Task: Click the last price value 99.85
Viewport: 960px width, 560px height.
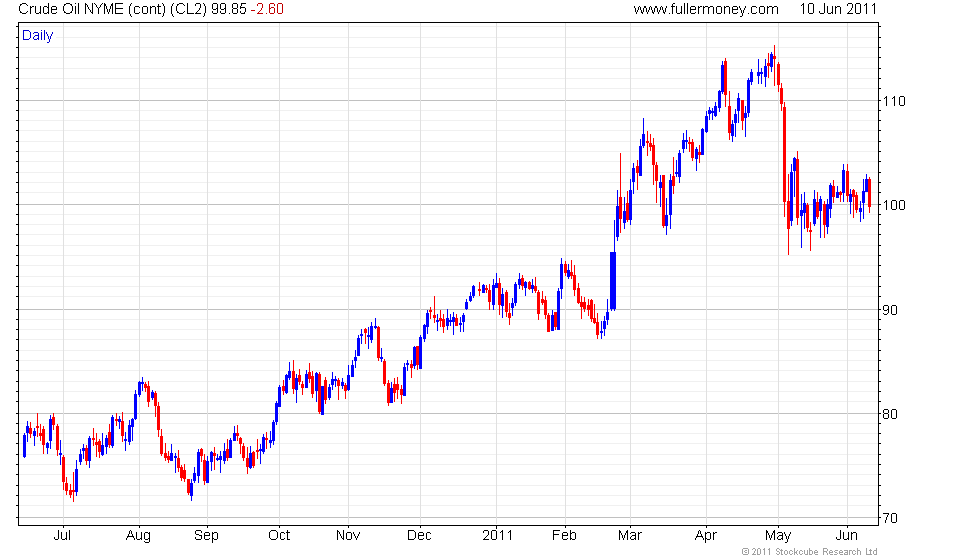Action: (229, 9)
